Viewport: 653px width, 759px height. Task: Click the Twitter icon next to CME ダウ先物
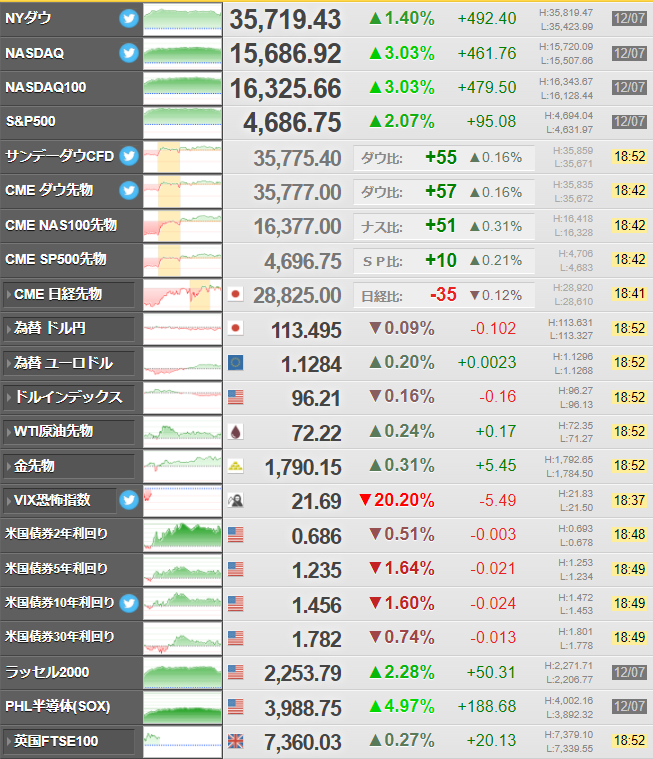click(129, 191)
